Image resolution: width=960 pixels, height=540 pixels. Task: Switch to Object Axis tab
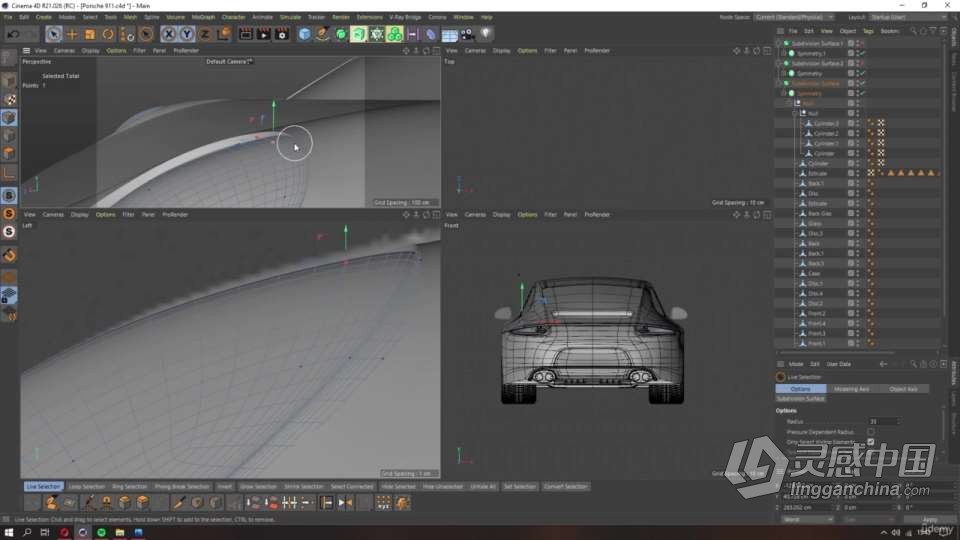click(x=903, y=389)
